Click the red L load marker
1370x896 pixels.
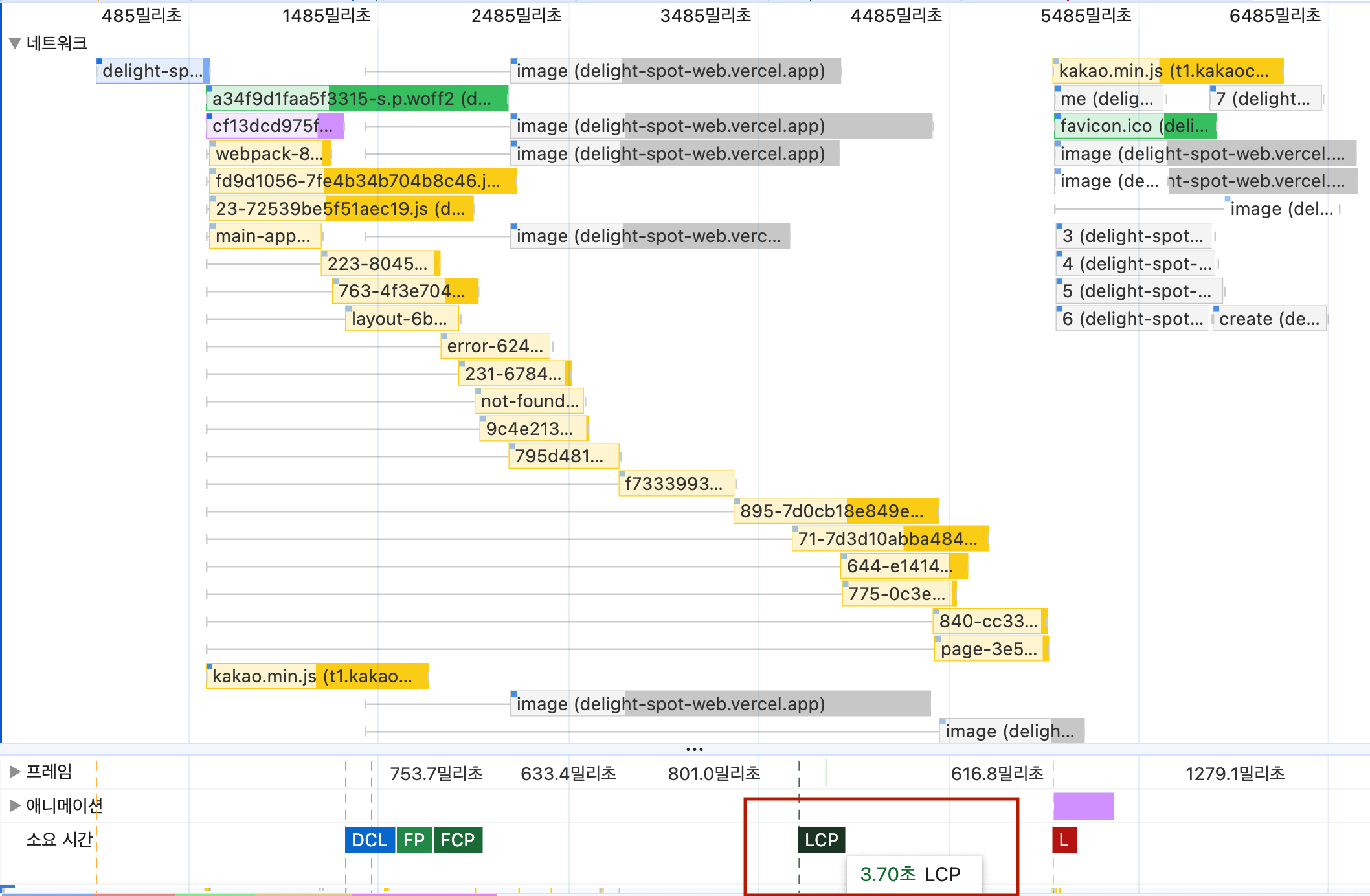coord(1064,840)
